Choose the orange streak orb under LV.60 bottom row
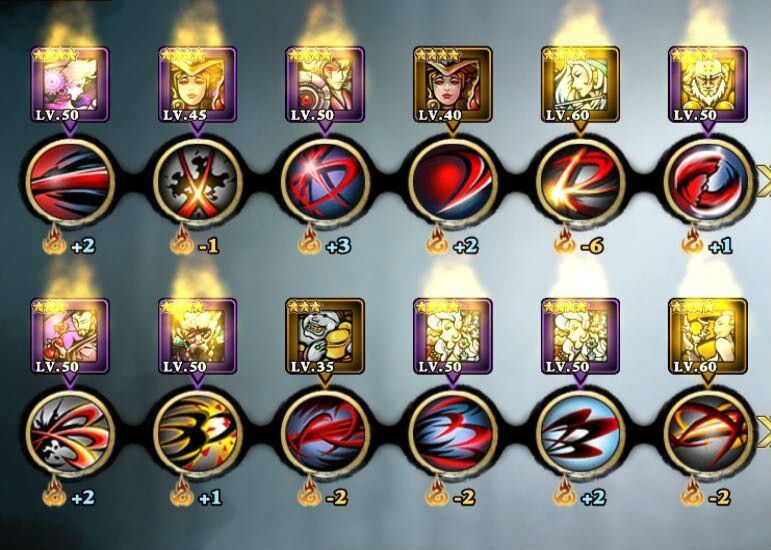 tap(708, 434)
